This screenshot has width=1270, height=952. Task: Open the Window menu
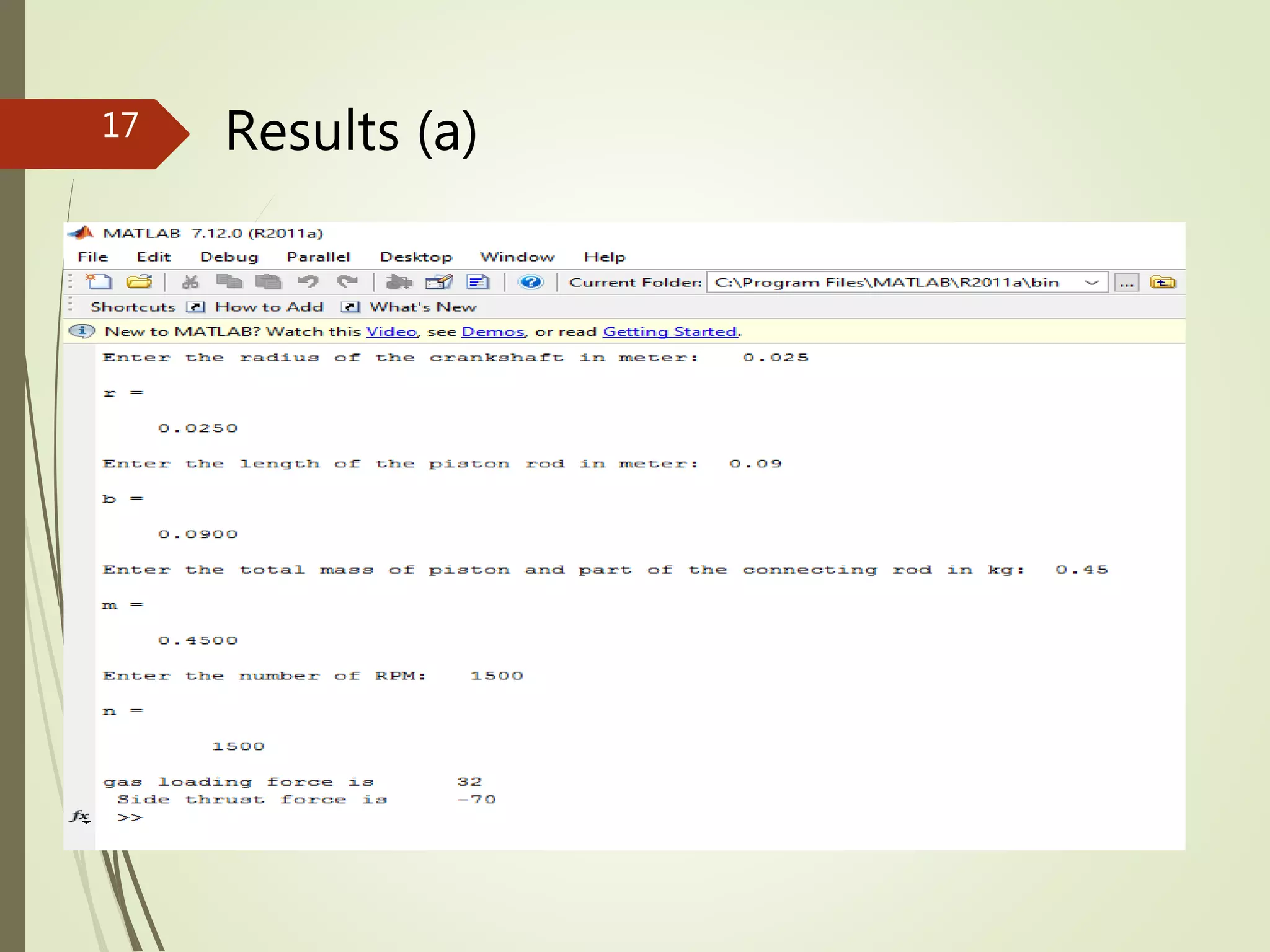(x=517, y=257)
